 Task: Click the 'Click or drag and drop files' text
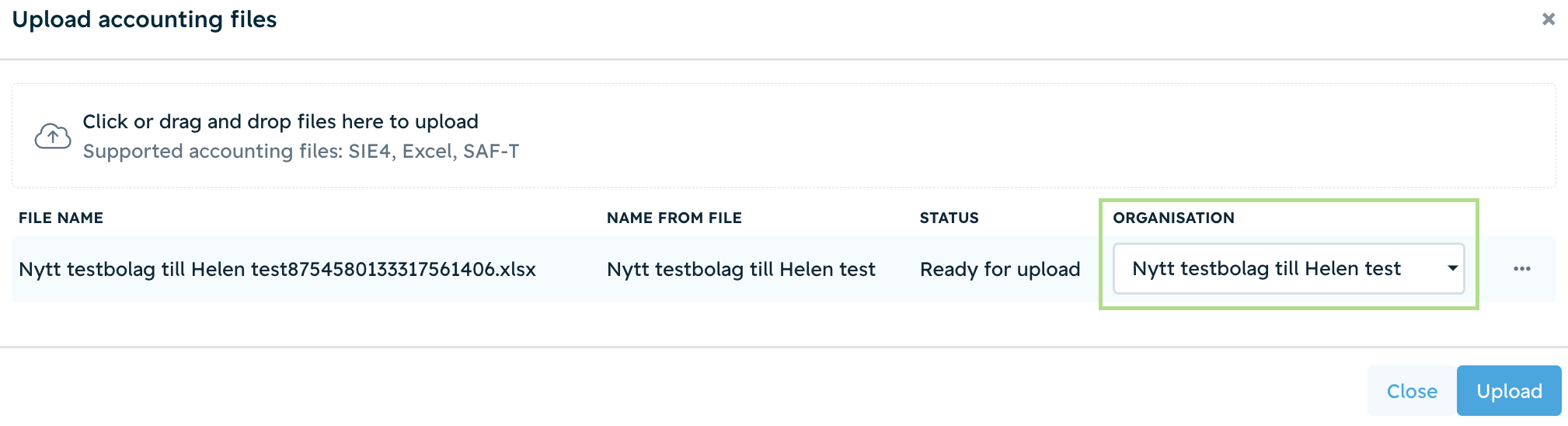coord(280,122)
